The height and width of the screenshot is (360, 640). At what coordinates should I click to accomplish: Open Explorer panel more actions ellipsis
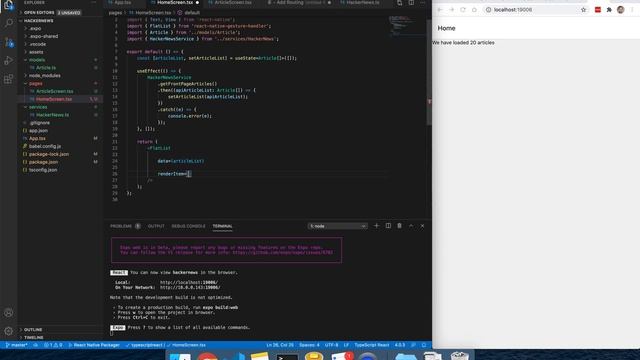click(x=94, y=2)
